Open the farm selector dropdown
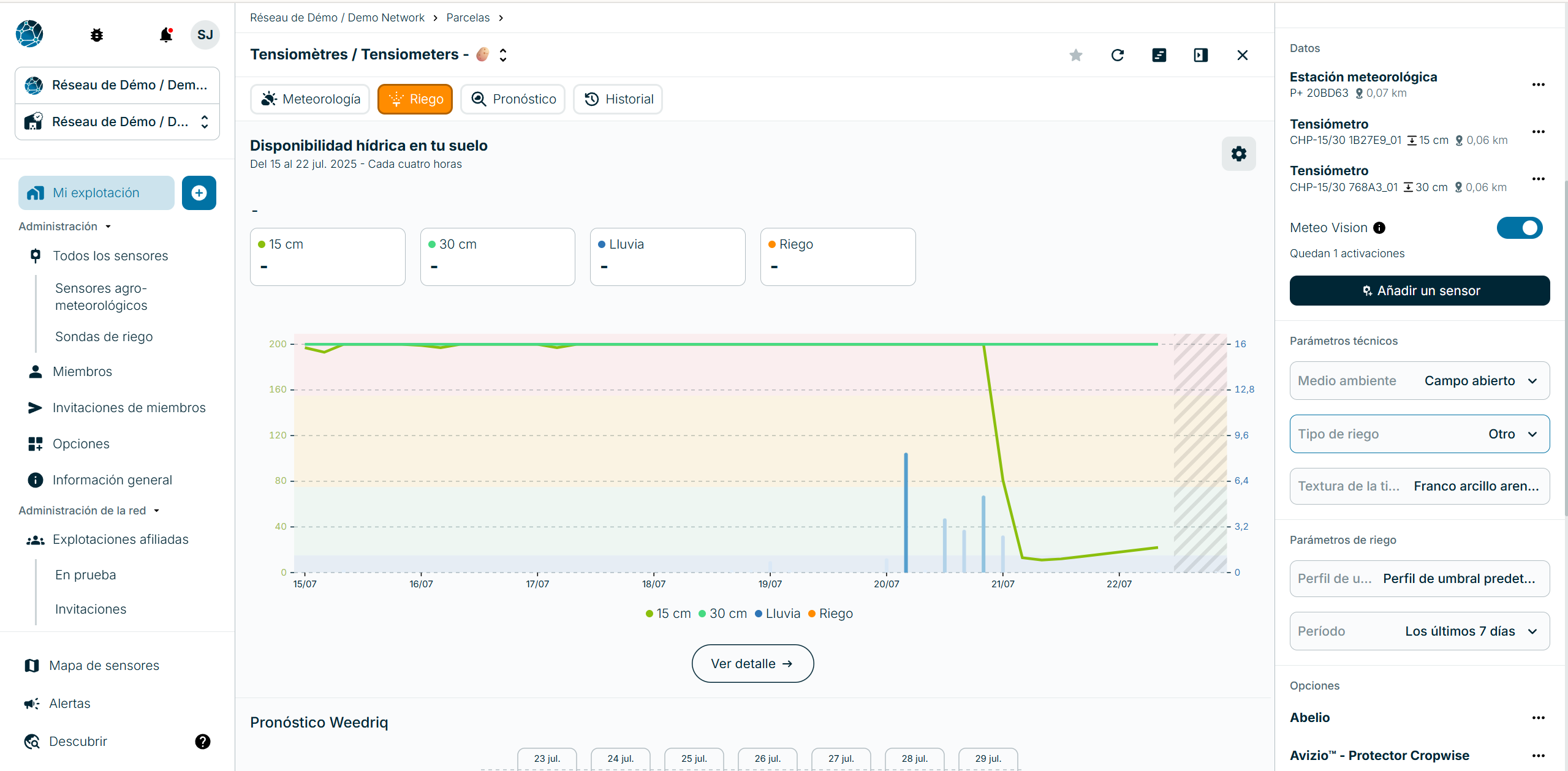1568x771 pixels. (x=118, y=122)
